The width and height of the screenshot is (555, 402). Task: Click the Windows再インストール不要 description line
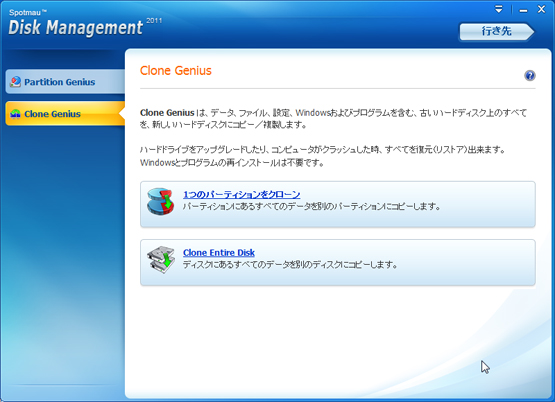tap(232, 163)
